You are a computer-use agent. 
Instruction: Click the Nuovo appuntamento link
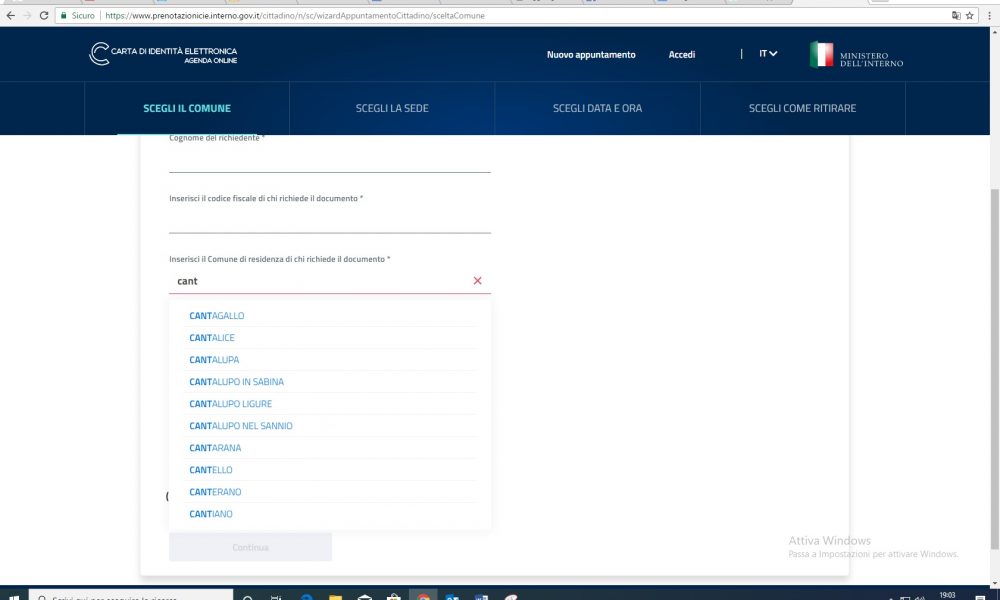point(591,55)
